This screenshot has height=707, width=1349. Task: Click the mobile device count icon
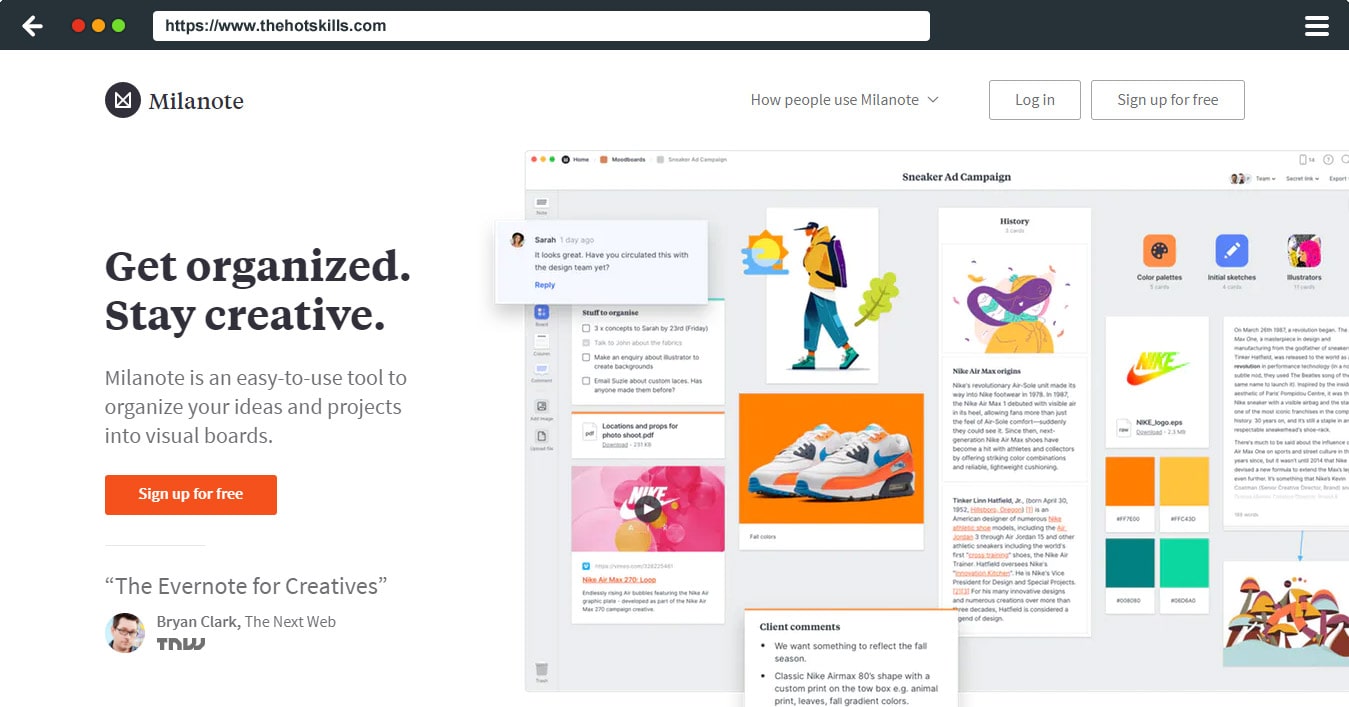click(x=1305, y=160)
